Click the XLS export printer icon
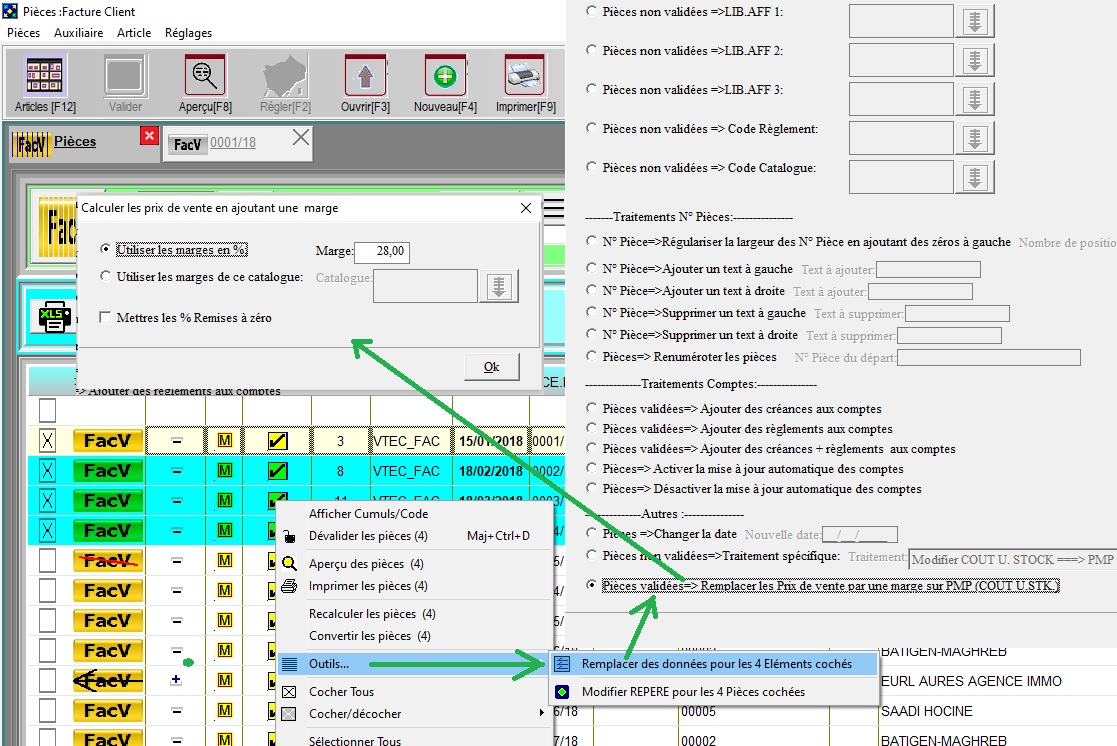The image size is (1117, 746). (54, 316)
